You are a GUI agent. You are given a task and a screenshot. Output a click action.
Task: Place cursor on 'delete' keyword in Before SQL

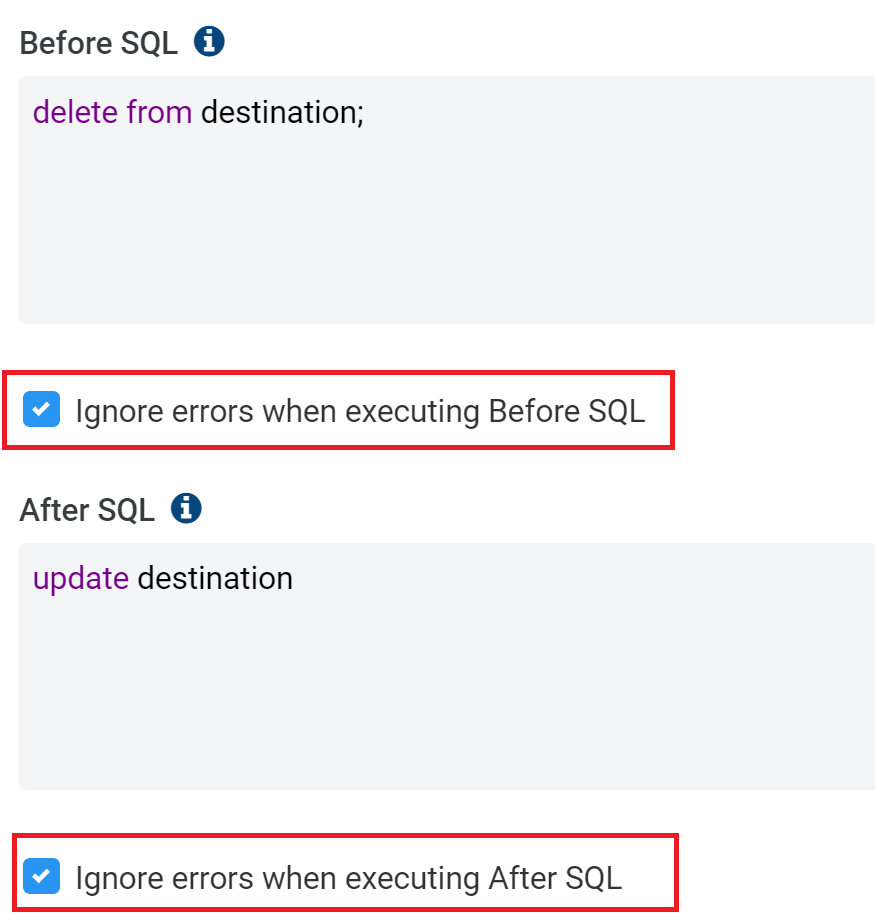tap(76, 112)
